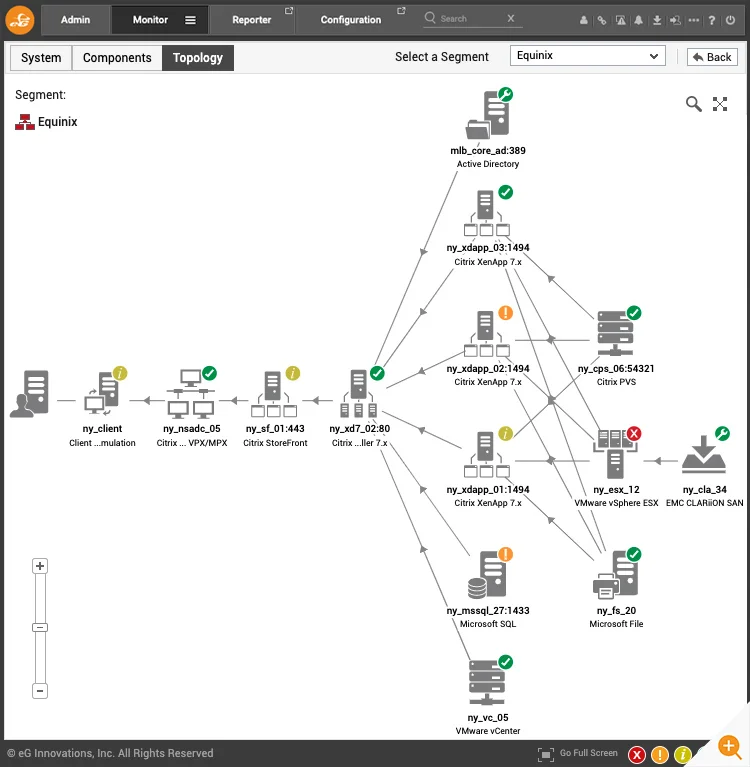This screenshot has width=750, height=767.
Task: Open the Monitor menu
Action: [x=150, y=20]
